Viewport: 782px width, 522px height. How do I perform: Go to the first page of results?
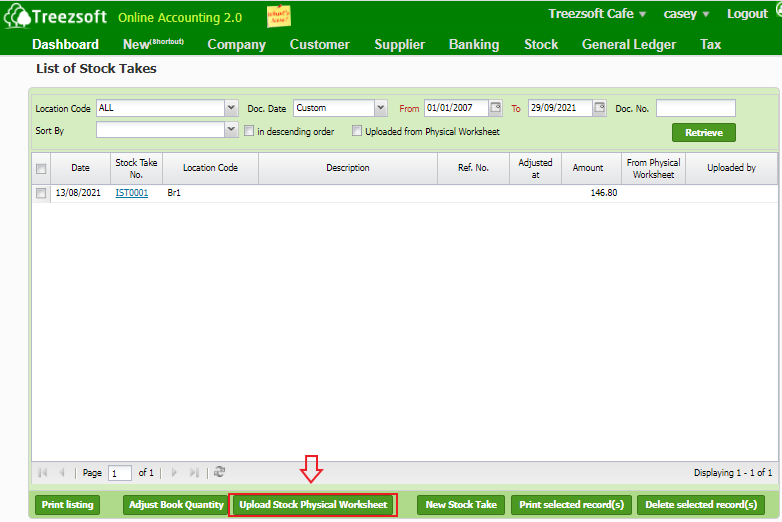(42, 472)
